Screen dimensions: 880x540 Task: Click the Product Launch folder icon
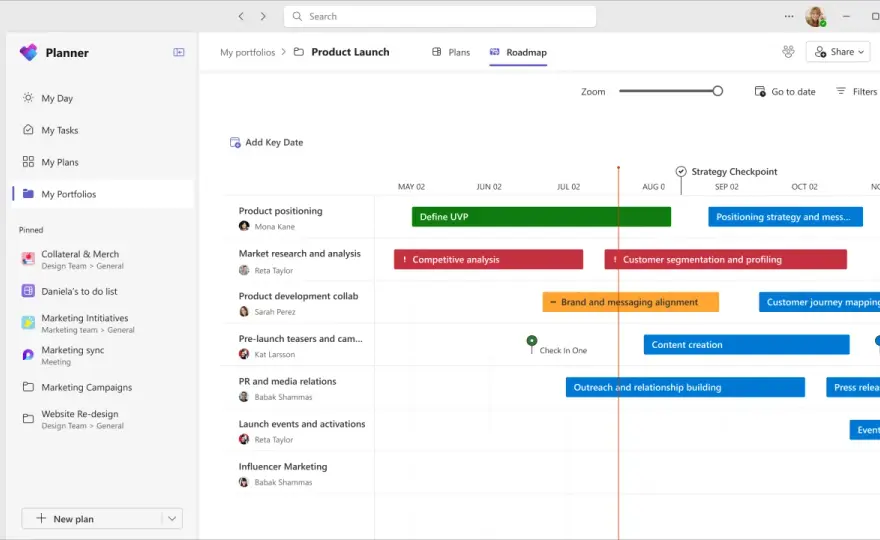pyautogui.click(x=299, y=52)
